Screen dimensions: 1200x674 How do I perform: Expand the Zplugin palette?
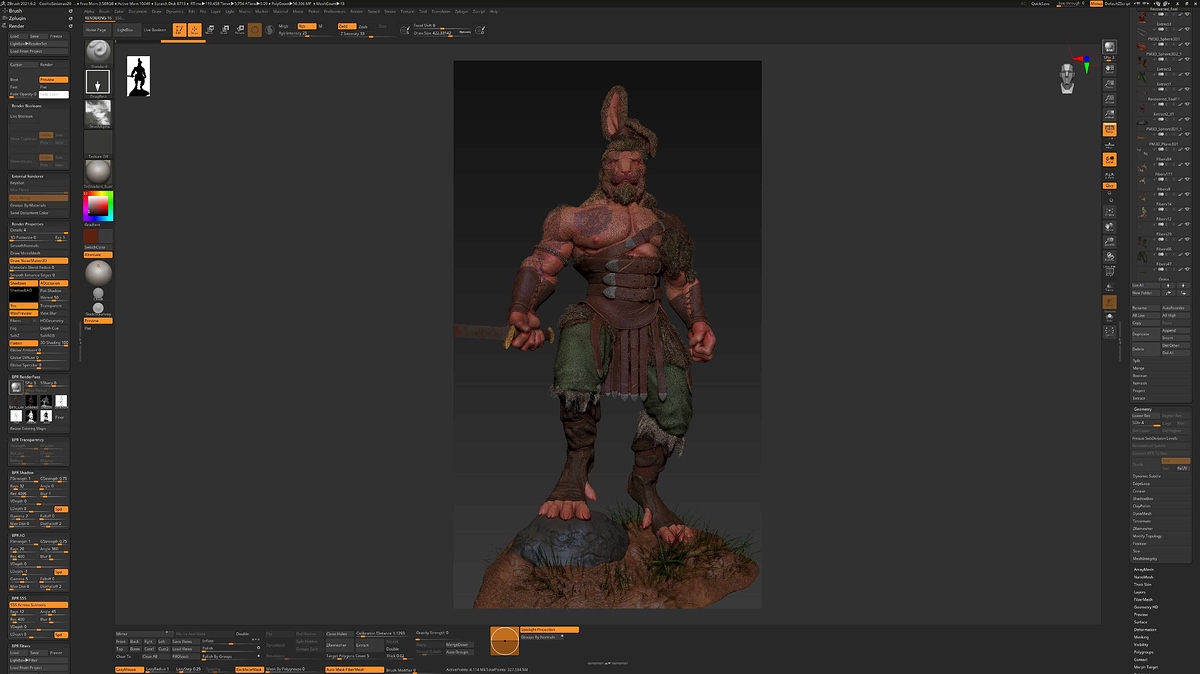pos(17,18)
